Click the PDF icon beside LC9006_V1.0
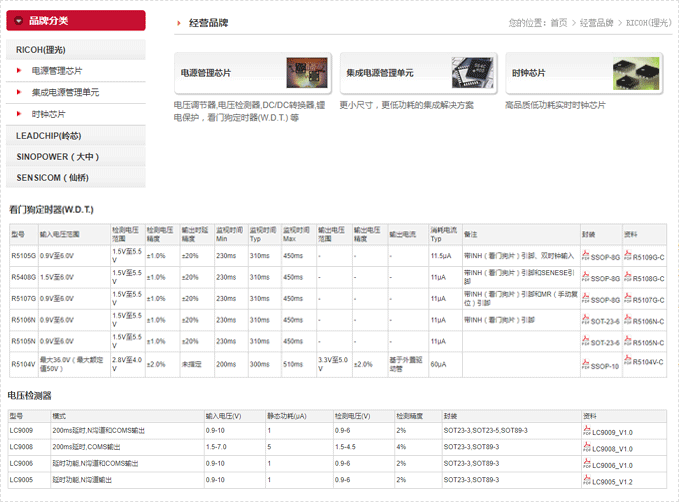The image size is (679, 502). click(x=587, y=463)
